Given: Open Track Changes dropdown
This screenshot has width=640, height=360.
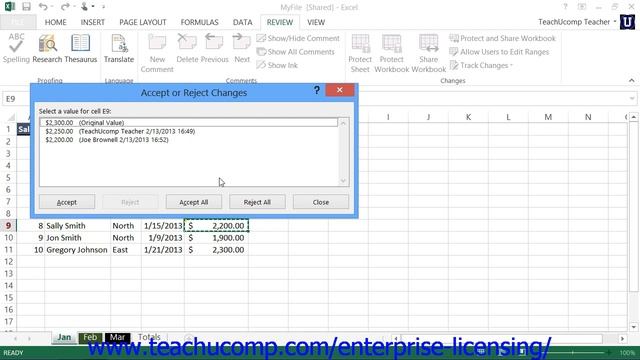Looking at the screenshot, I should tap(481, 65).
